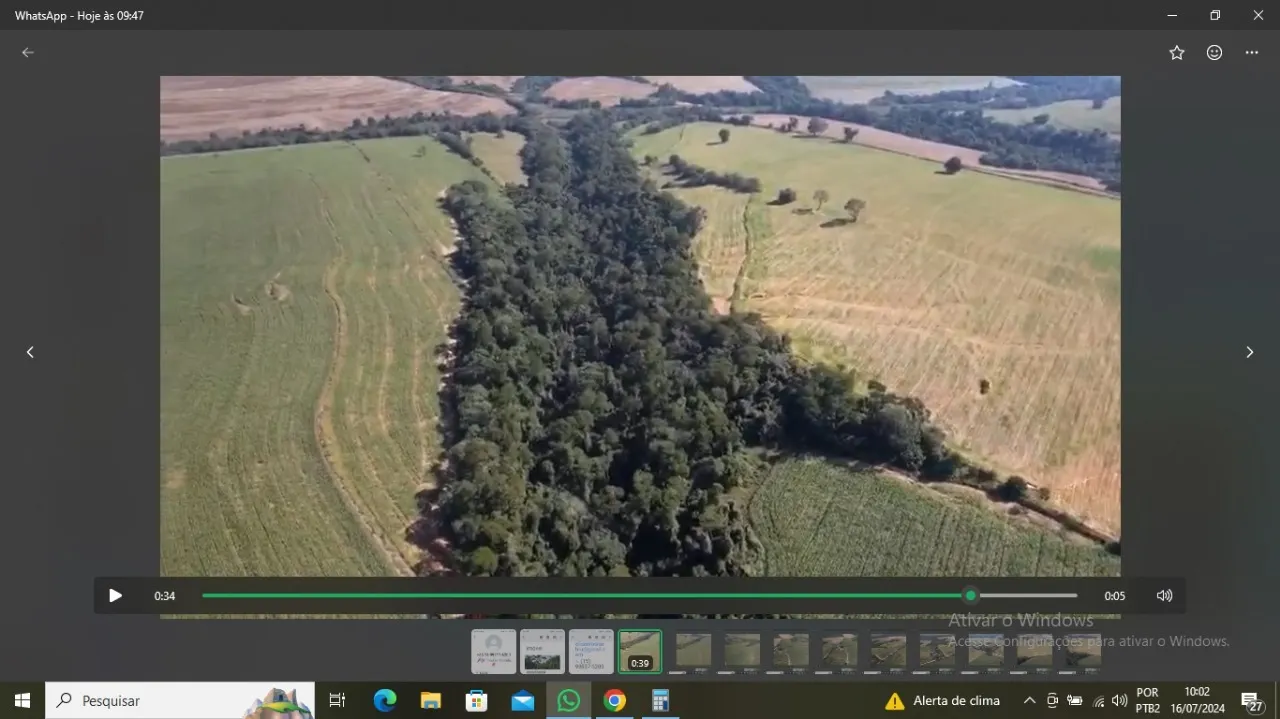The height and width of the screenshot is (719, 1280).
Task: Maximize or restore the WhatsApp window
Action: click(1215, 15)
